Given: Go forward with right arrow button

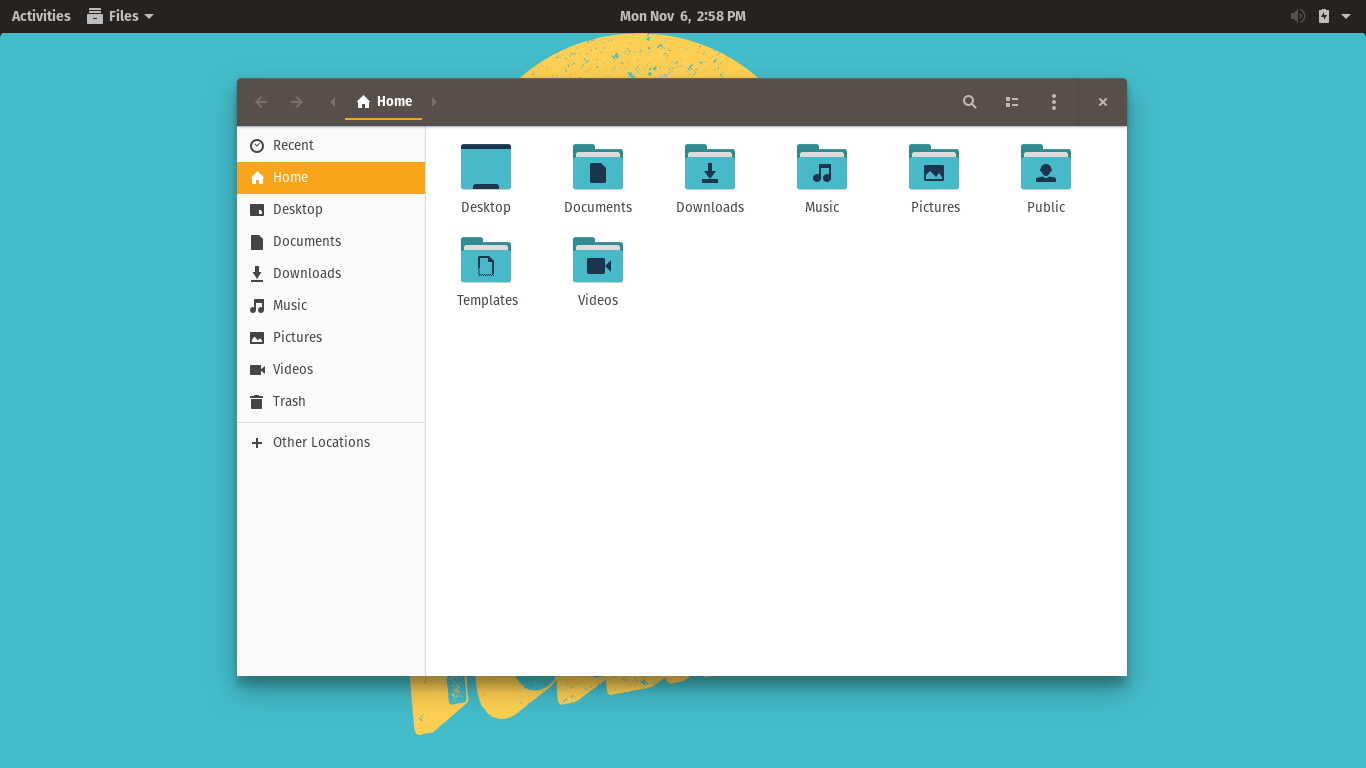Looking at the screenshot, I should [x=297, y=102].
